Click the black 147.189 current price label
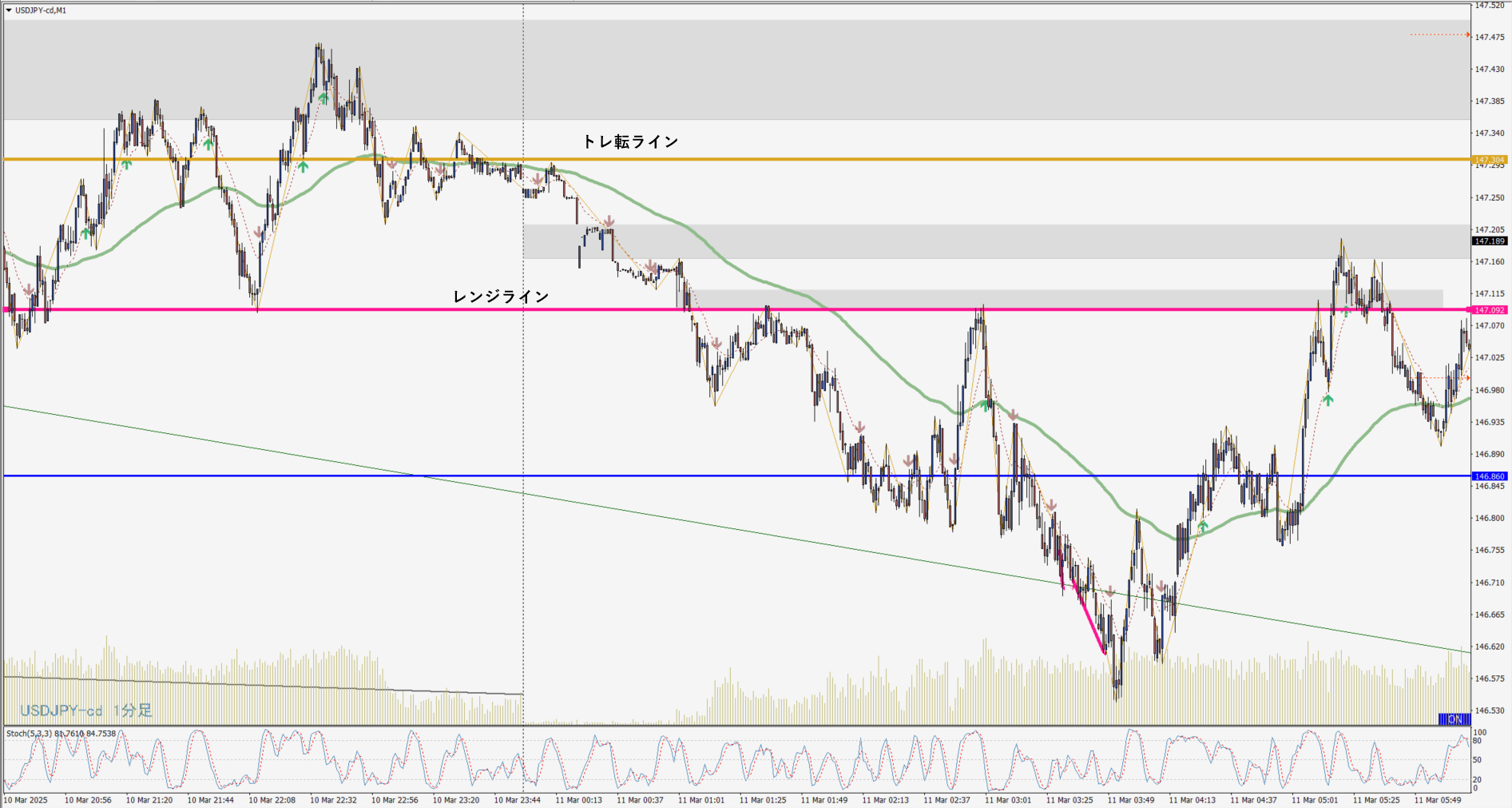This screenshot has height=808, width=1512. tap(1490, 241)
